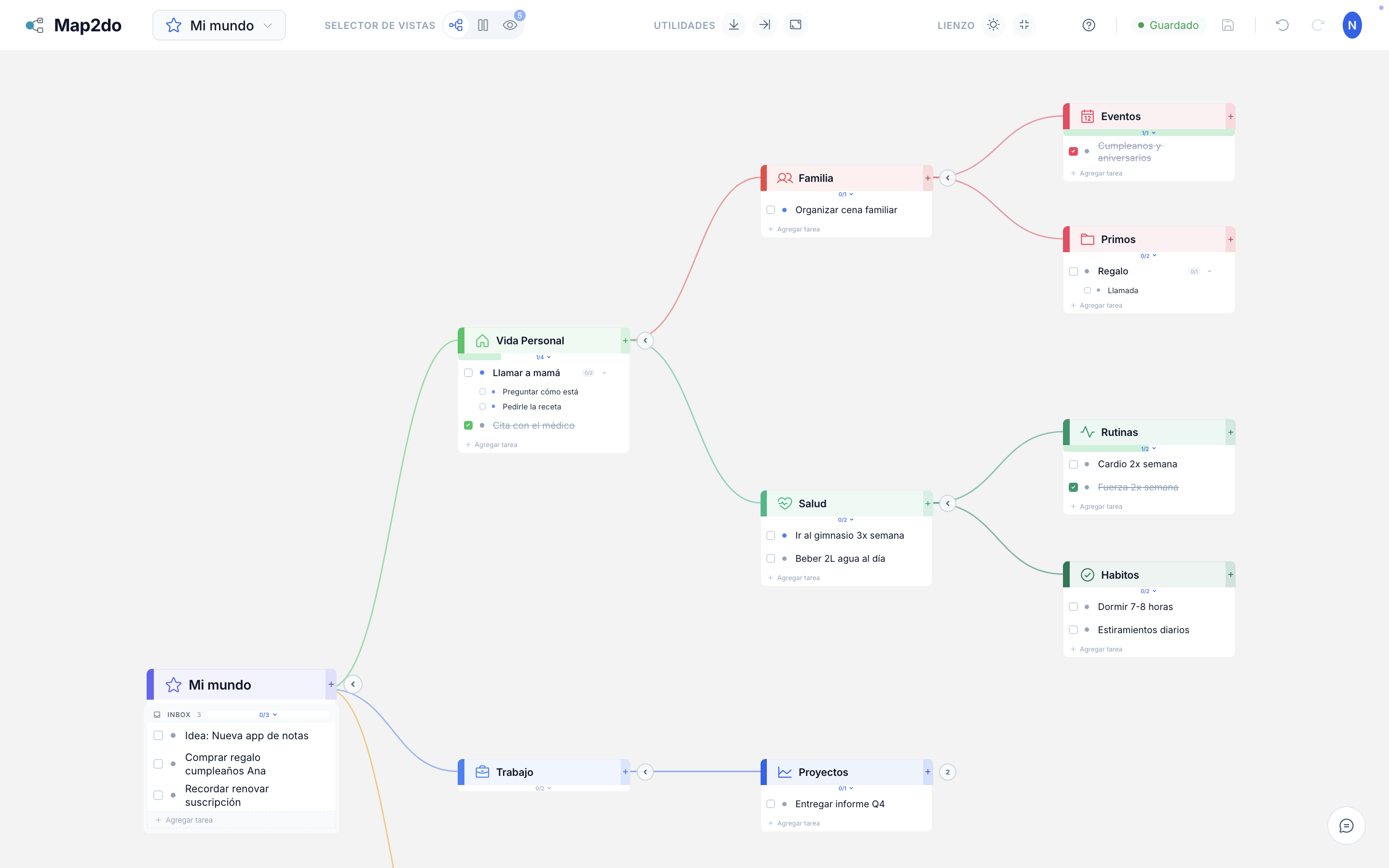Click the undo arrow icon
Screen dimensions: 1389x868
tap(1281, 25)
